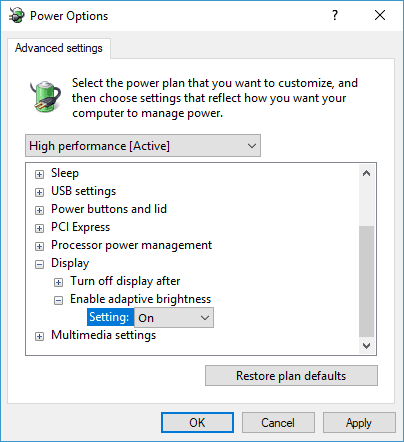Select the Advanced settings tab

(59, 48)
